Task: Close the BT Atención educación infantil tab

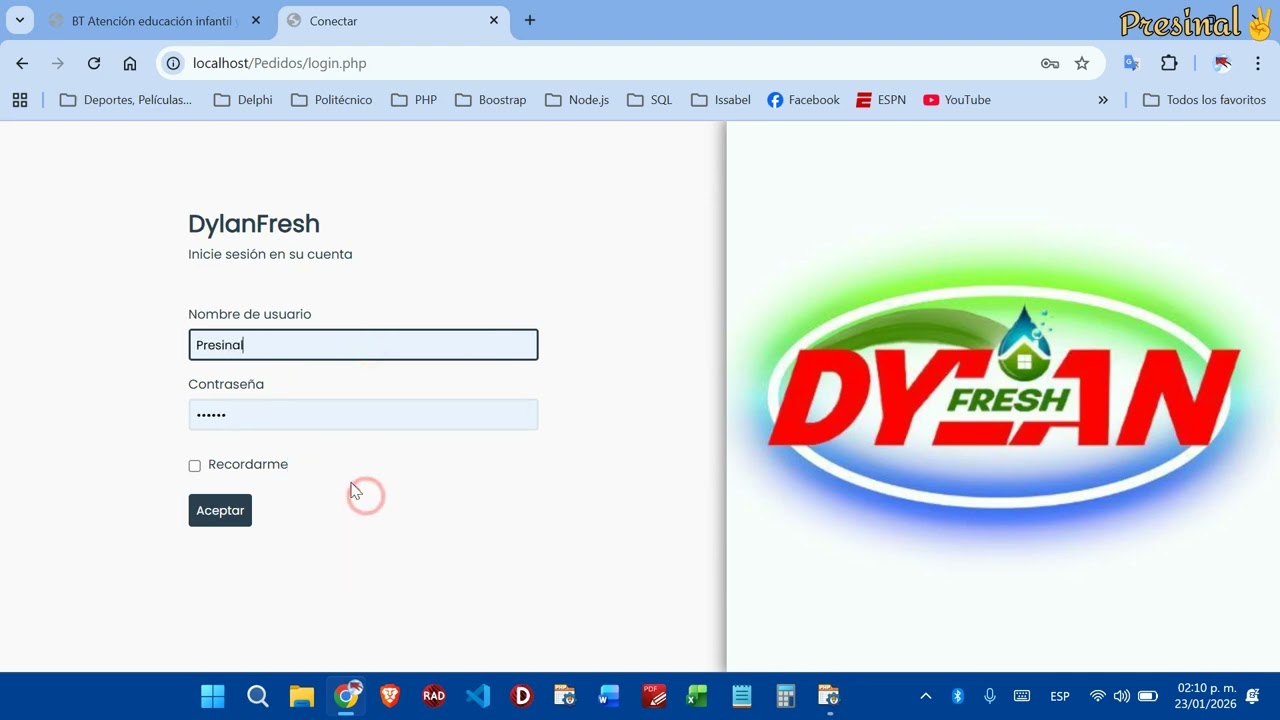Action: pos(256,20)
